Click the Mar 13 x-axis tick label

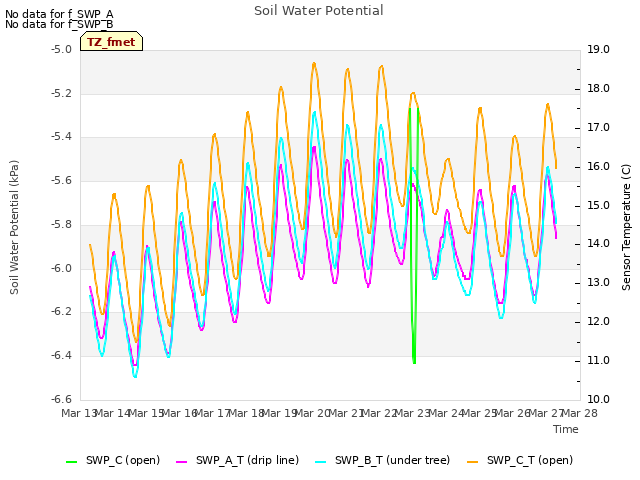tap(78, 413)
